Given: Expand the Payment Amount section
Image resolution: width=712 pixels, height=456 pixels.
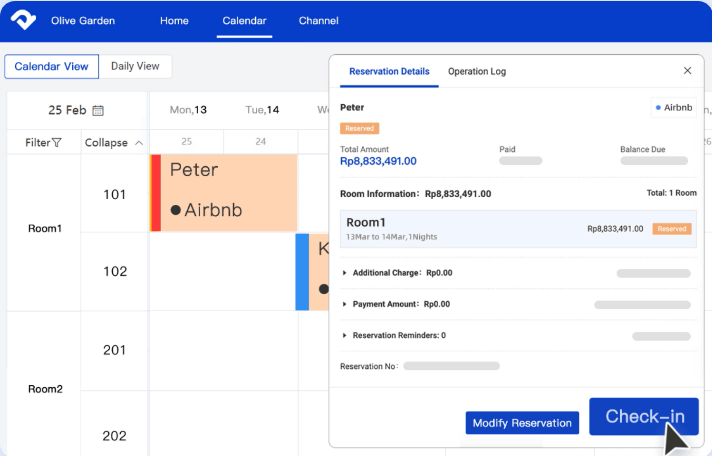Looking at the screenshot, I should click(345, 304).
